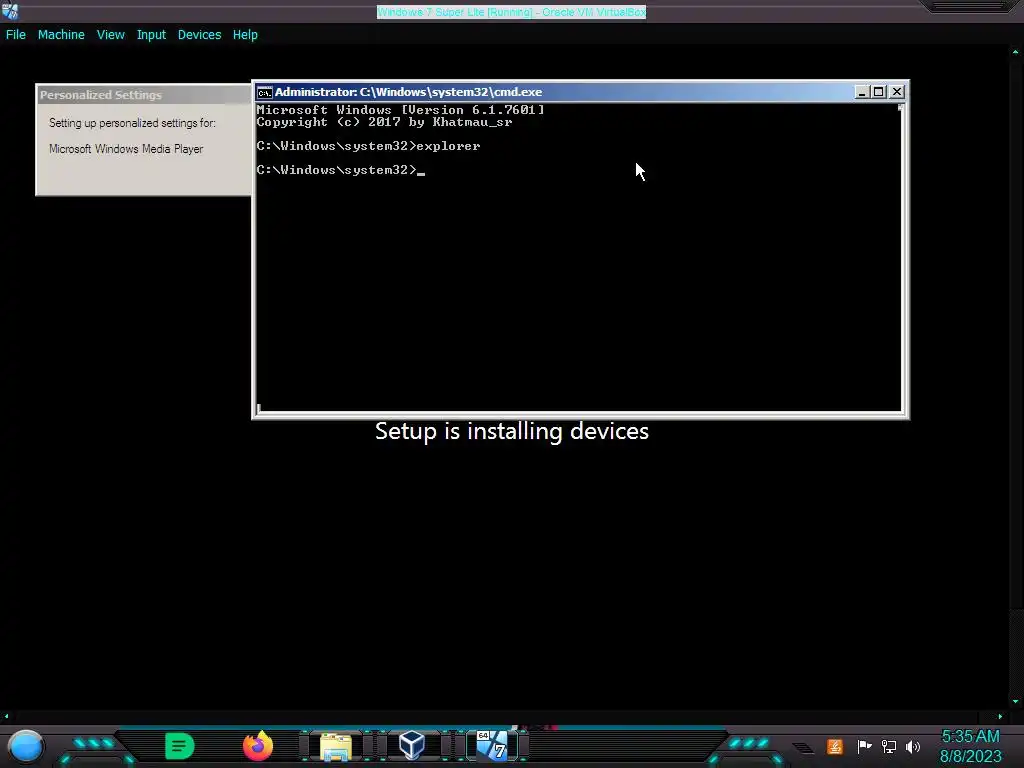
Task: Open the Help menu
Action: click(245, 35)
